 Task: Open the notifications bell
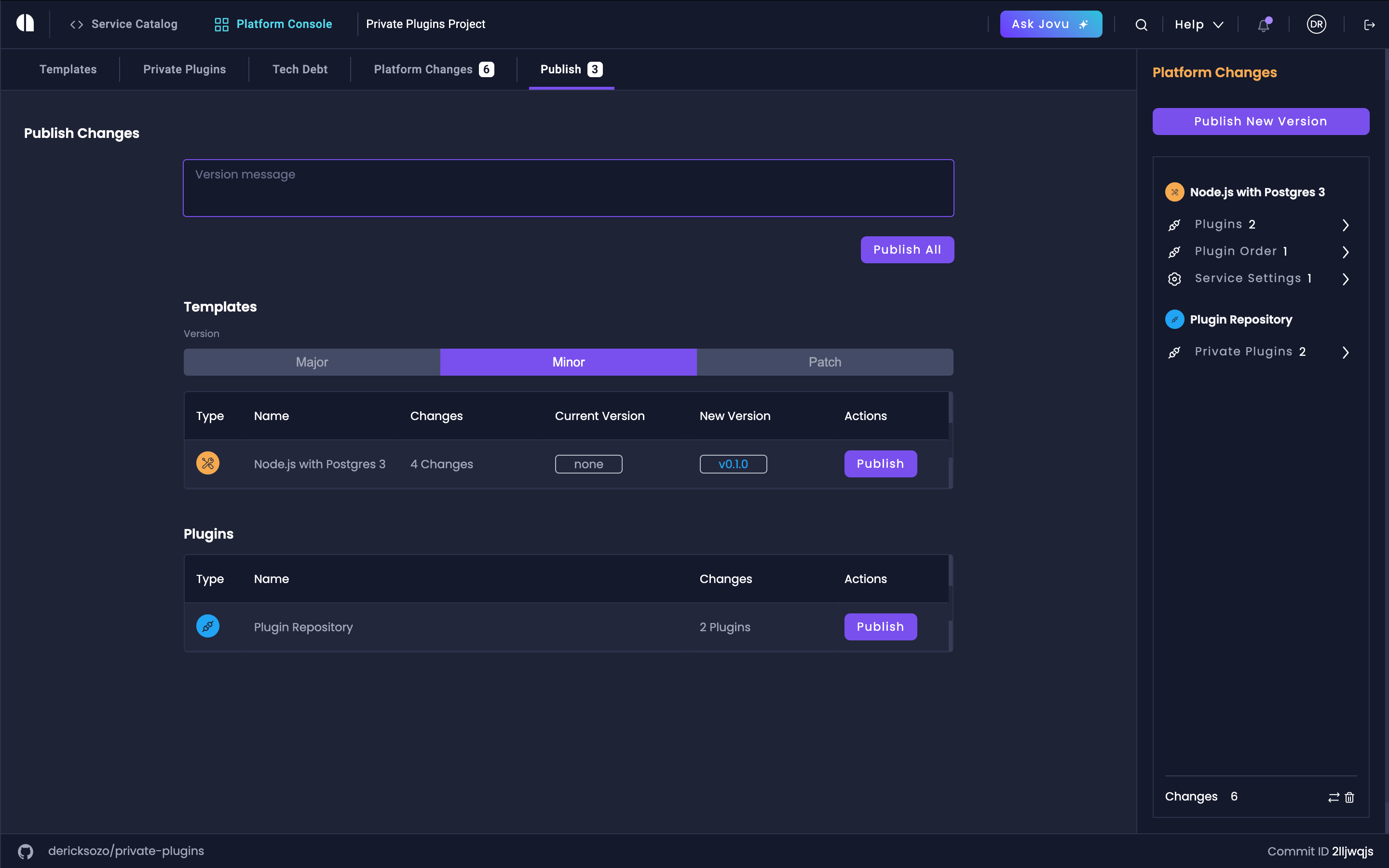click(1263, 25)
